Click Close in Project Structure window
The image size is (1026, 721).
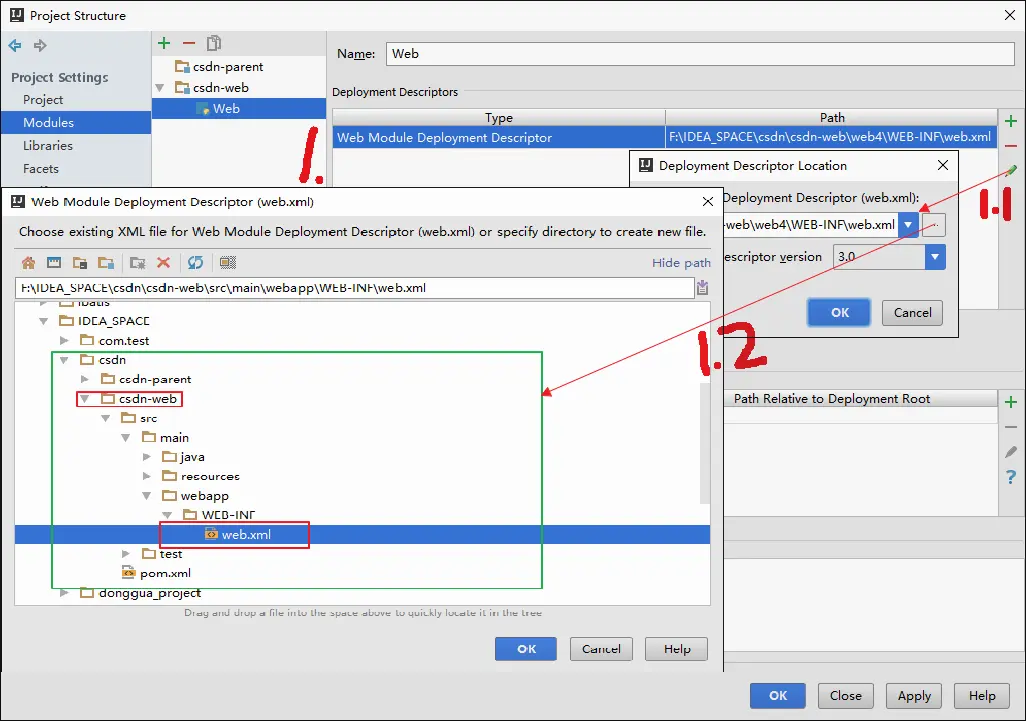click(845, 696)
